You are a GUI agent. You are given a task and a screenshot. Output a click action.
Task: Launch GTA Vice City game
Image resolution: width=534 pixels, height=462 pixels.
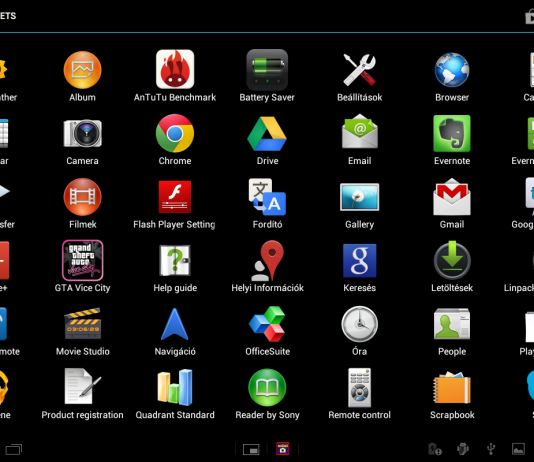click(x=82, y=260)
